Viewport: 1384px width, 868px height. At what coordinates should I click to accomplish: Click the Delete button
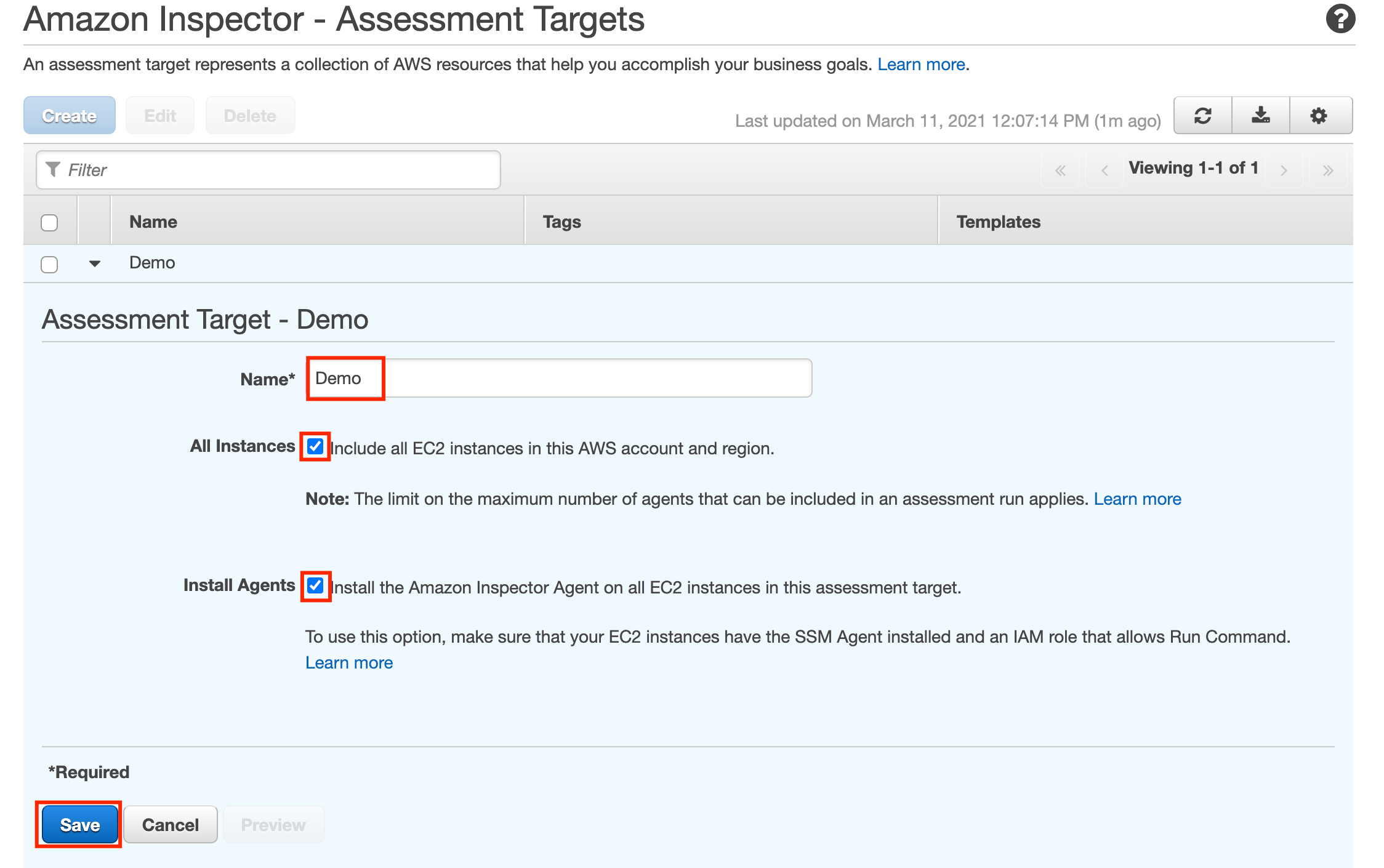[250, 115]
